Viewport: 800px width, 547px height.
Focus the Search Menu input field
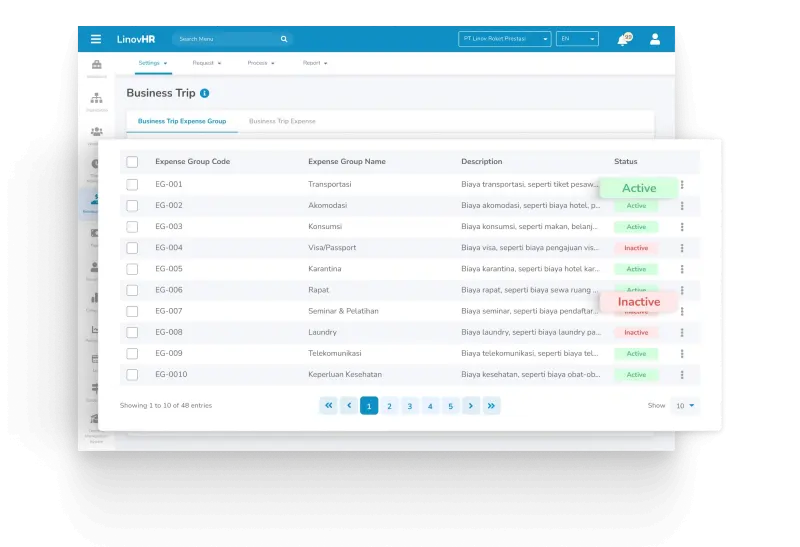tap(225, 39)
